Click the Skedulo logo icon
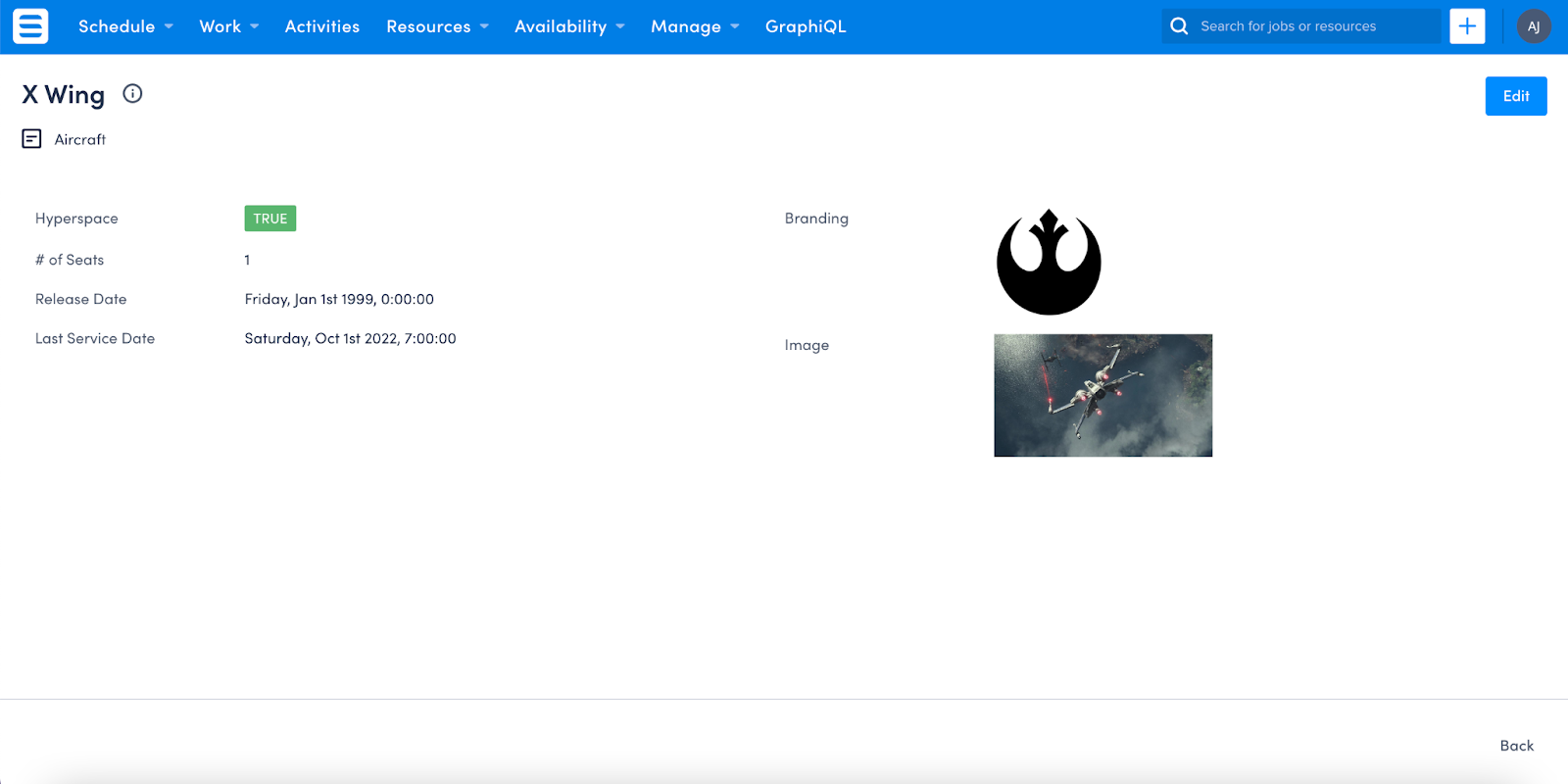The image size is (1568, 784). (30, 26)
